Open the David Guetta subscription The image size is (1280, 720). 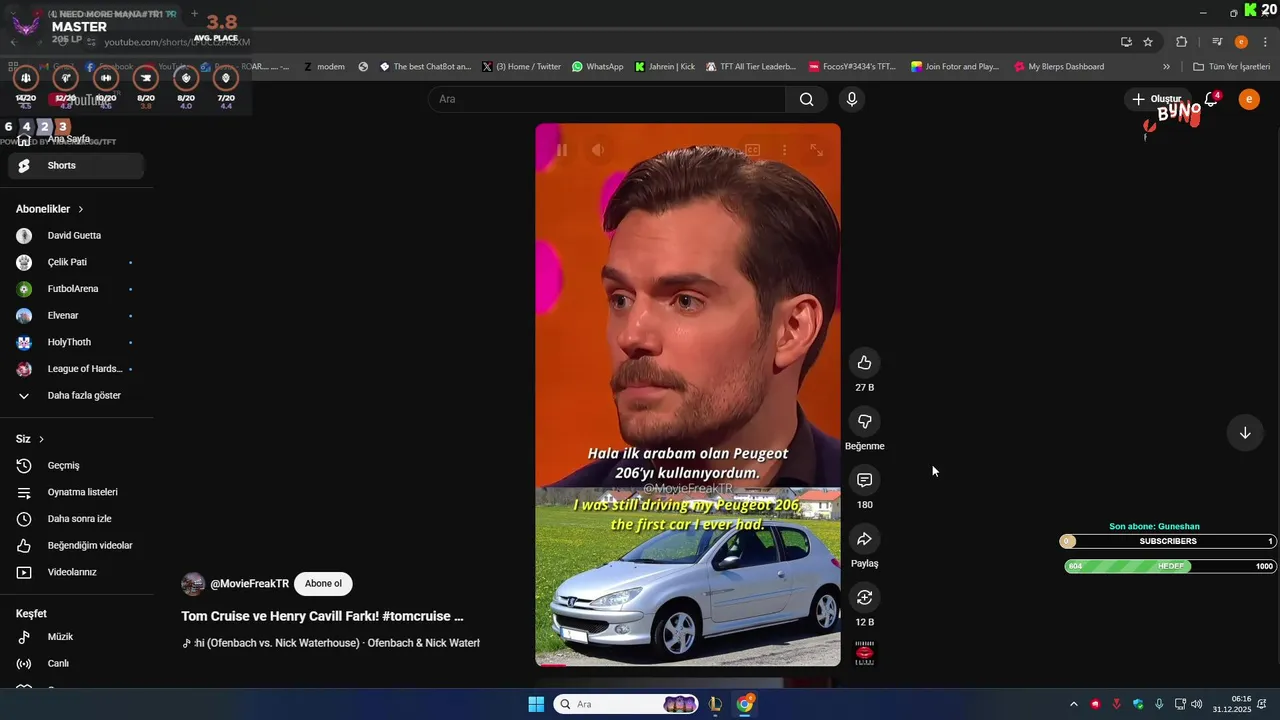(76, 236)
